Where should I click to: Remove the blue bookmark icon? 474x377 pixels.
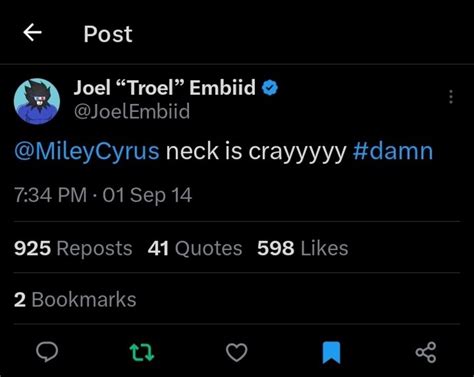[332, 353]
